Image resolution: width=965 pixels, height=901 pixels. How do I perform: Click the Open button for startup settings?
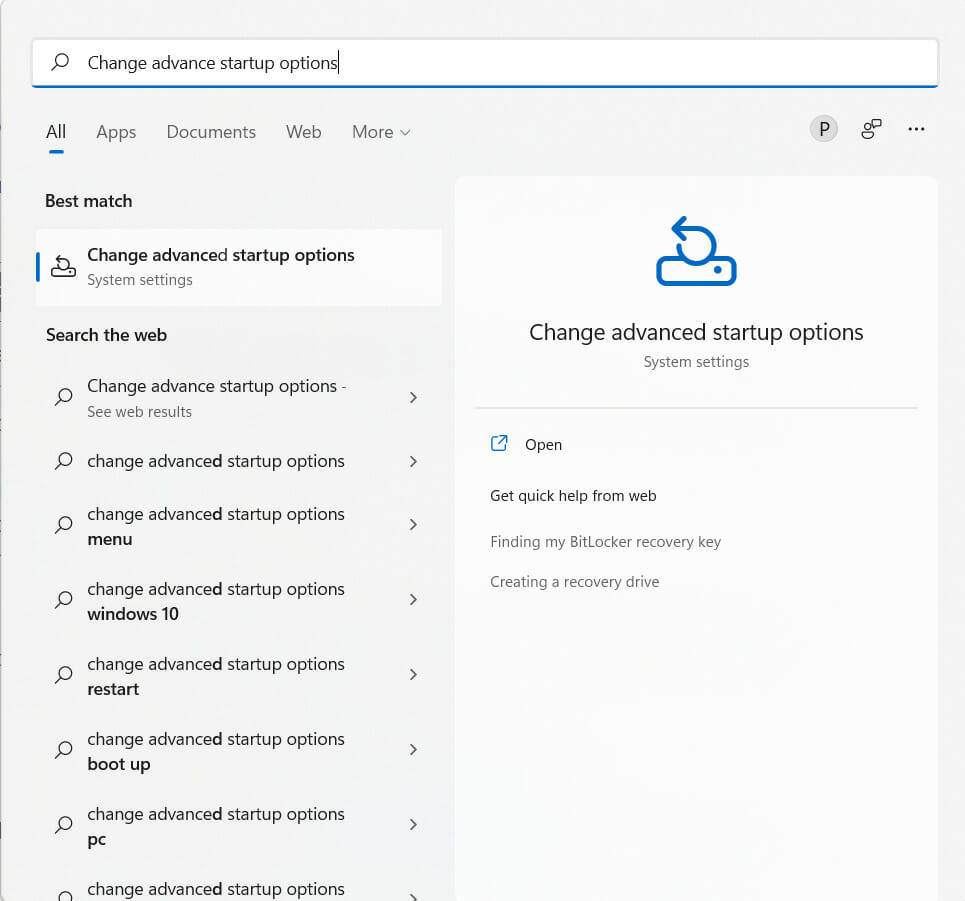point(543,444)
